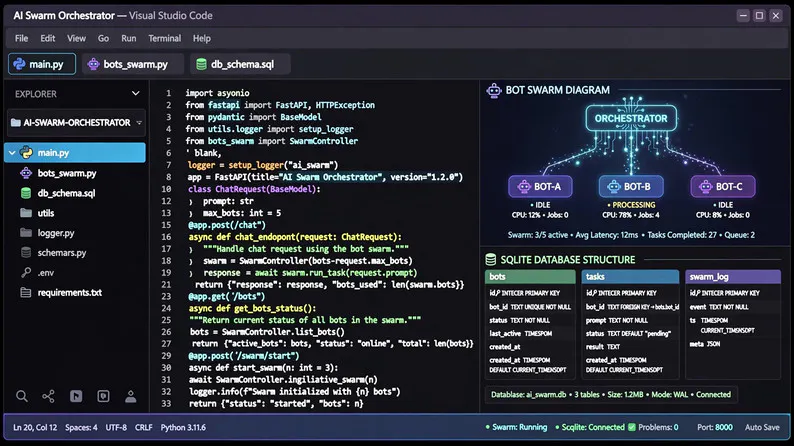Select the bots table header

click(x=530, y=277)
